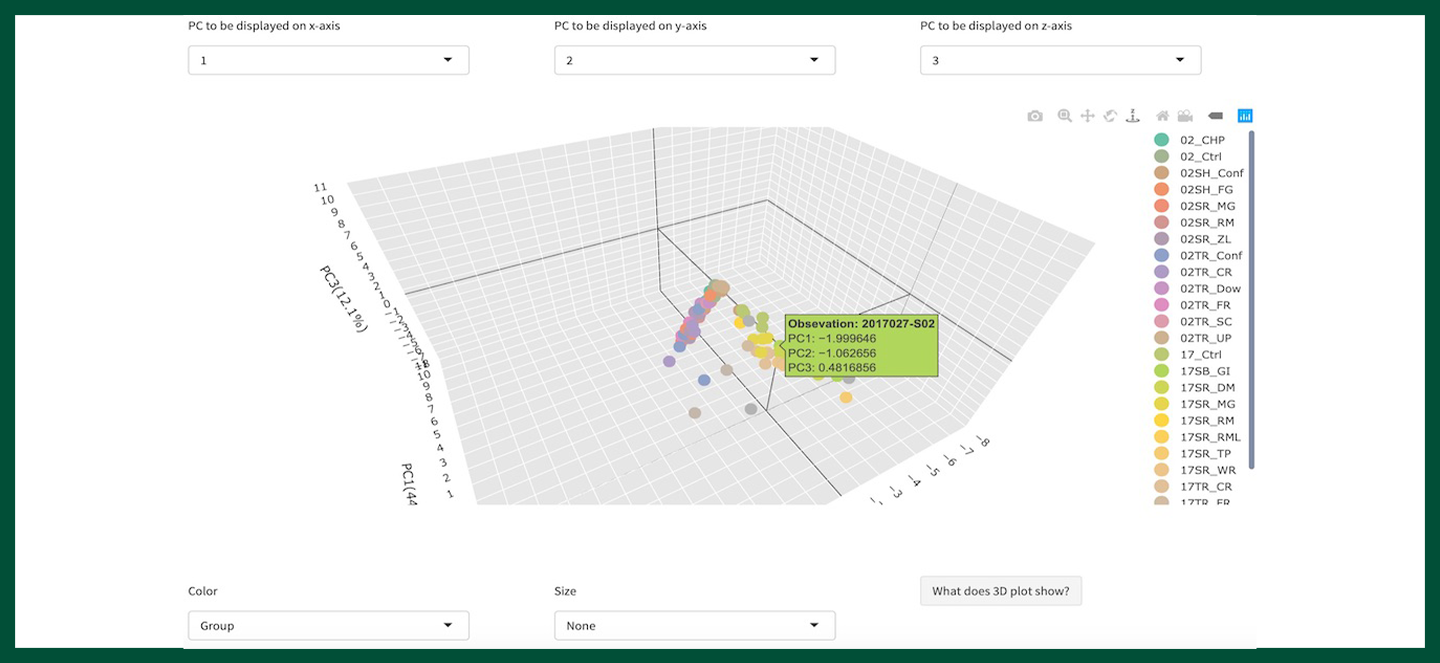
Task: Toggle the 02_CHP legend trace
Action: (x=1190, y=140)
